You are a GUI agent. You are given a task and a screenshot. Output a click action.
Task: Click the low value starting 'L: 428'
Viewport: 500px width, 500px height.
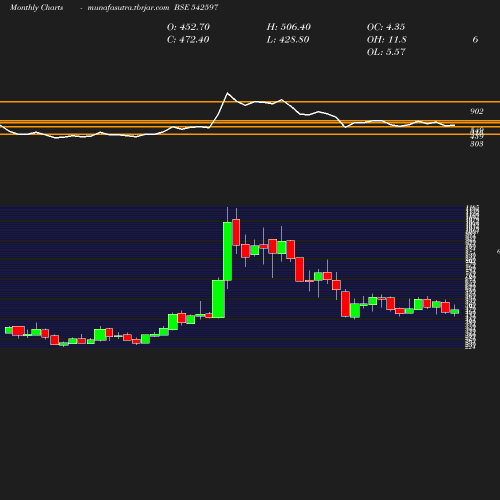coord(288,39)
